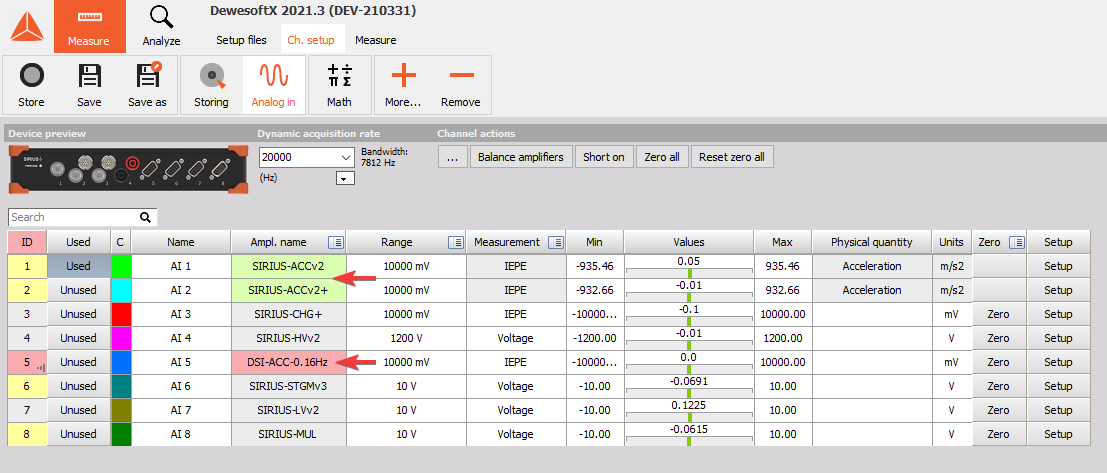Image resolution: width=1107 pixels, height=473 pixels.
Task: Open Setup for channel AI 1
Action: coord(1058,266)
